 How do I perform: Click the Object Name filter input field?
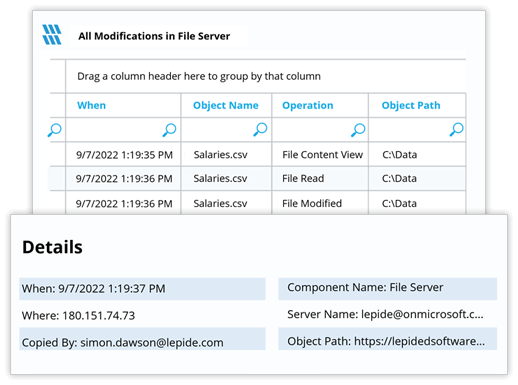click(x=226, y=130)
